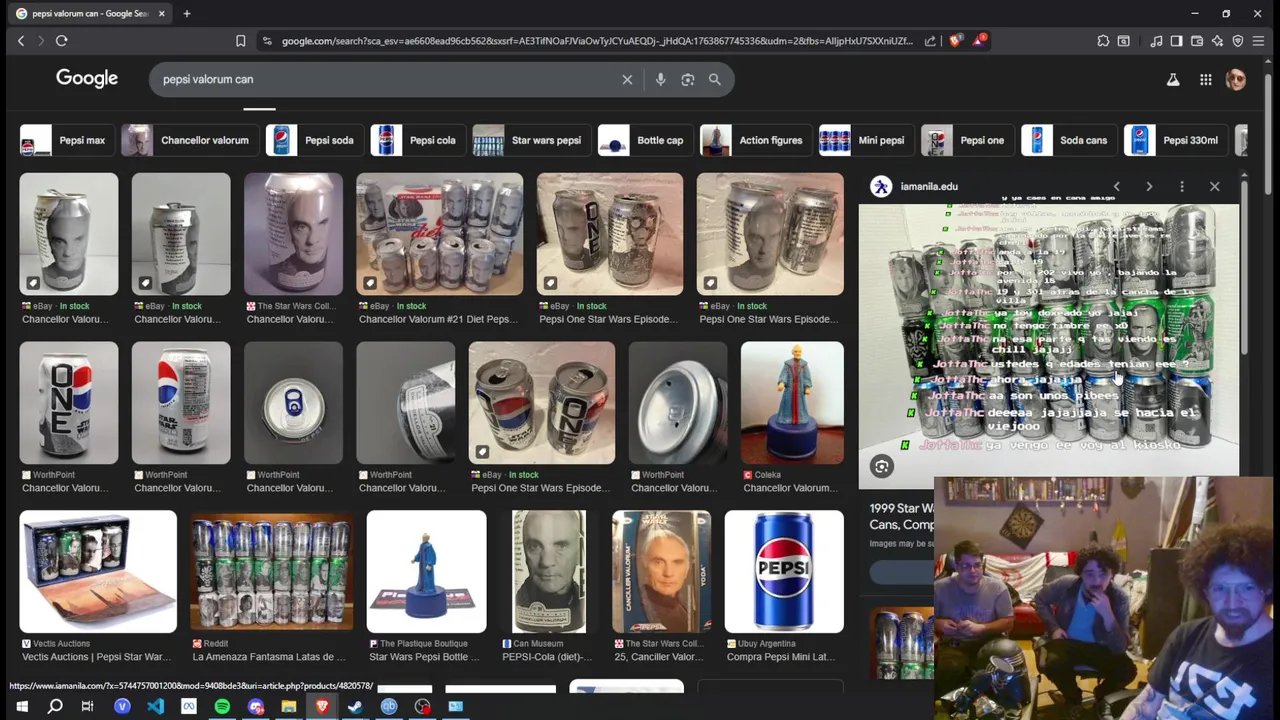The image size is (1280, 720).
Task: Close the 'pepsi valorum can' browser tab
Action: 162,14
